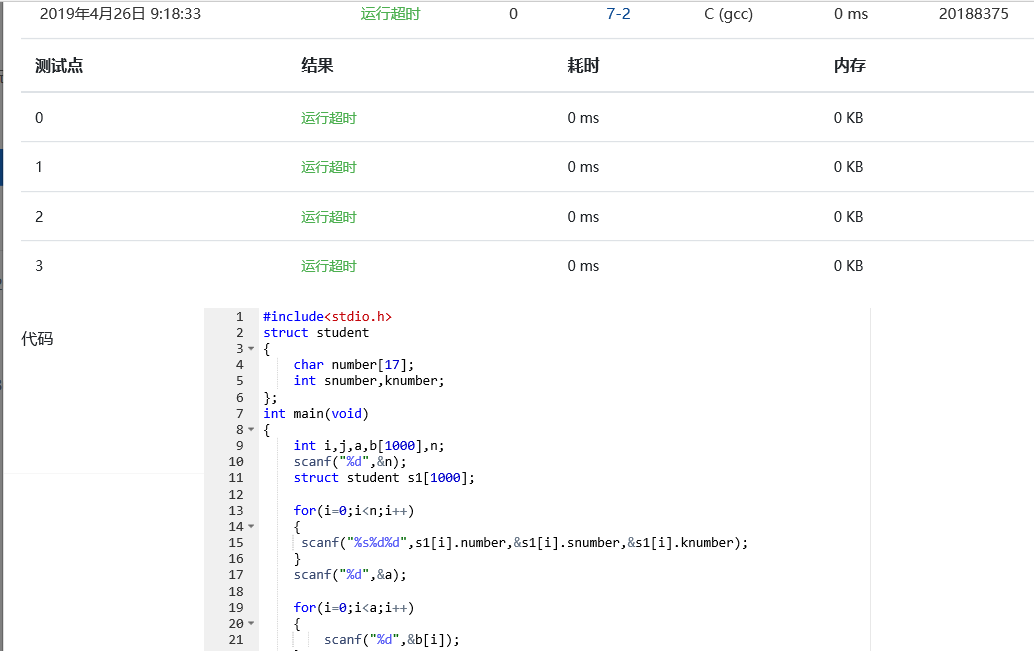
Task: Click the 内存 column header
Action: point(849,66)
